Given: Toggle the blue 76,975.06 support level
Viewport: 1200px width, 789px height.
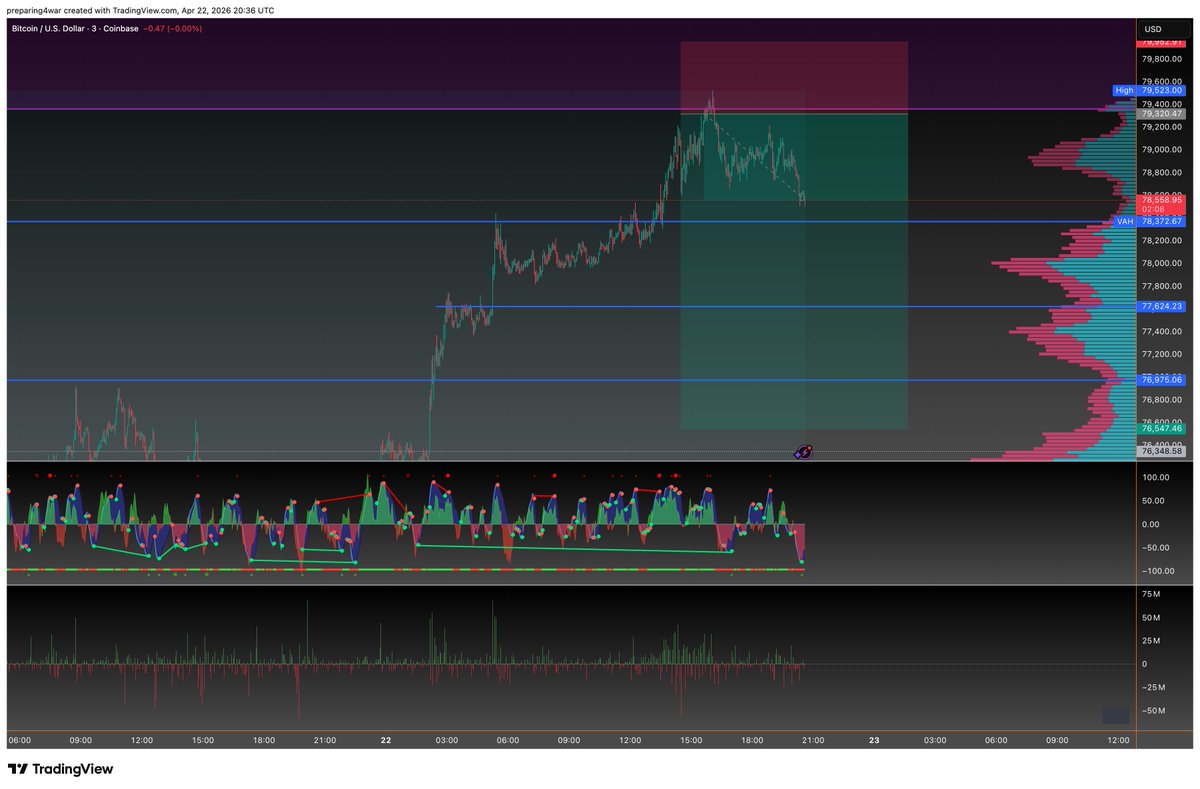Looking at the screenshot, I should tap(1163, 378).
